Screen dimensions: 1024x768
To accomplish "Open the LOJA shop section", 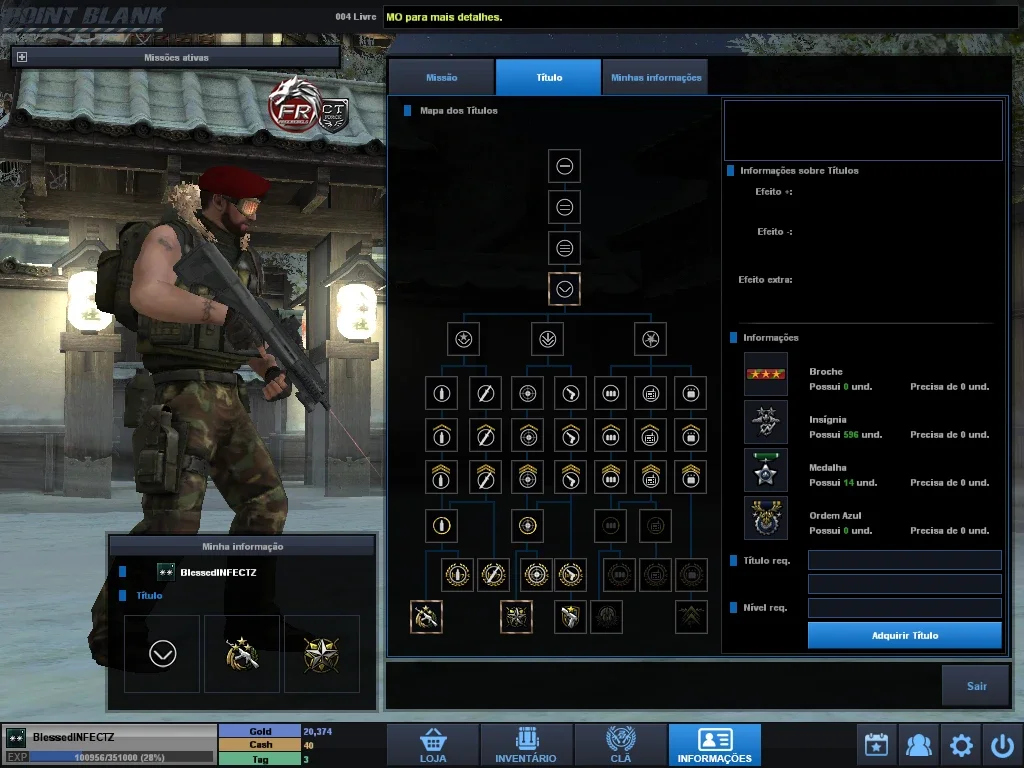I will point(433,746).
